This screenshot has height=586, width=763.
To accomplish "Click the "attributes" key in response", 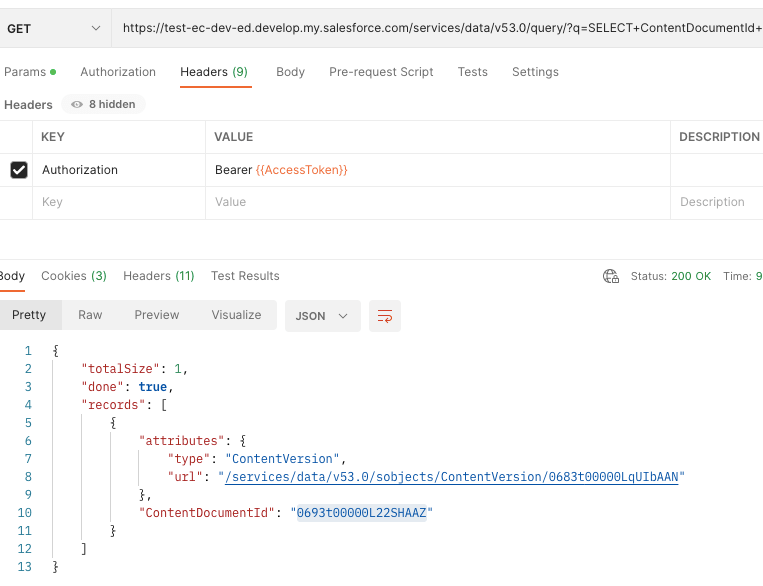I will click(x=182, y=441).
